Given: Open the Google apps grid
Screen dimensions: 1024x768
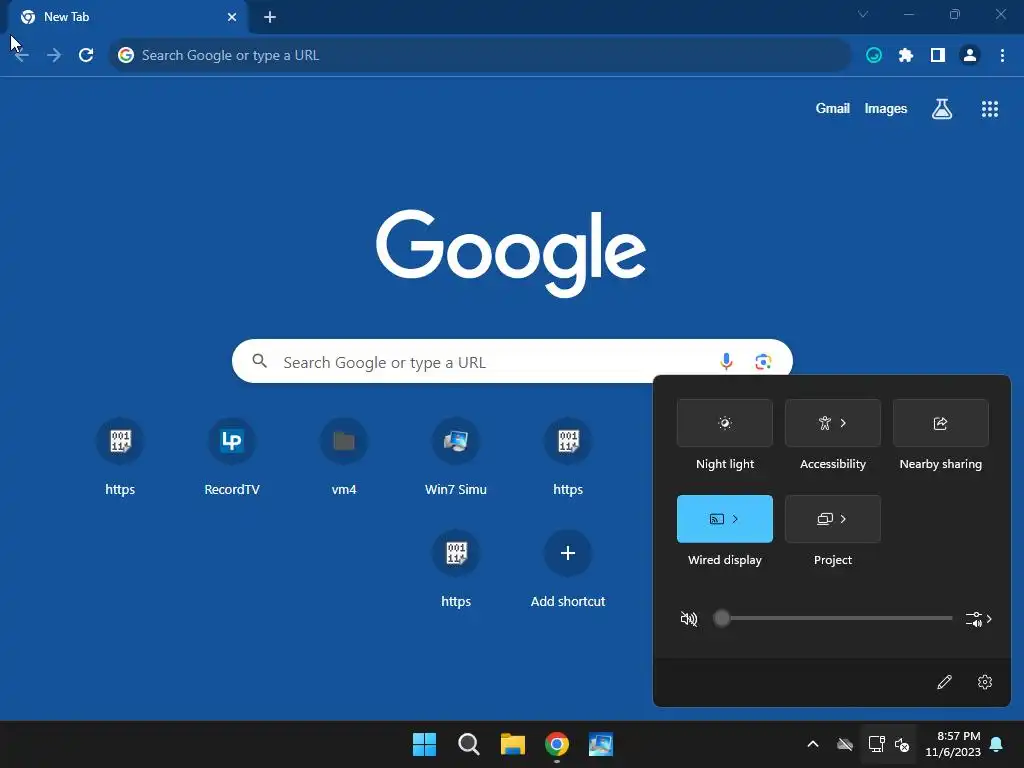Looking at the screenshot, I should (x=990, y=109).
